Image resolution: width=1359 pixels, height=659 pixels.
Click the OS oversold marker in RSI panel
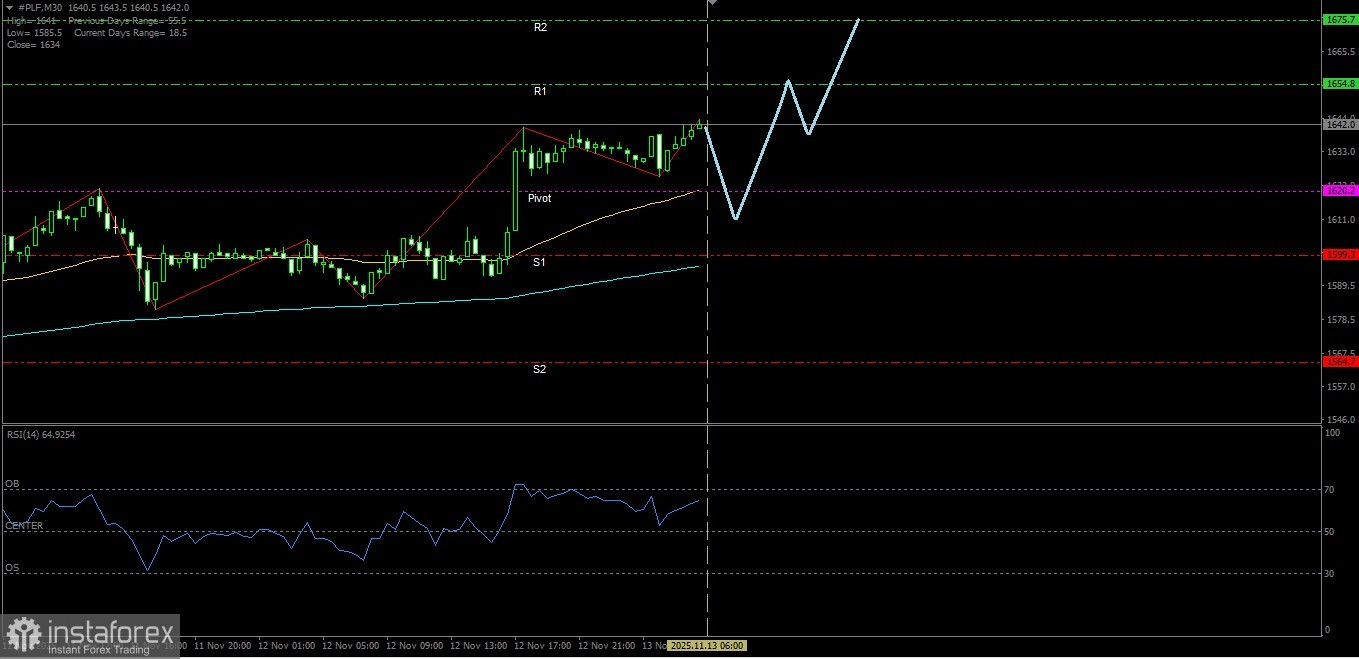click(x=10, y=567)
